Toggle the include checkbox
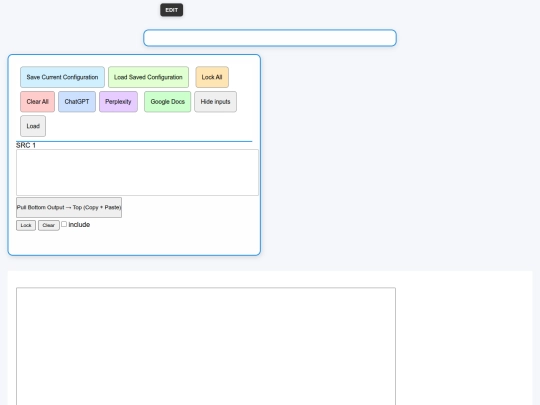This screenshot has height=405, width=540. coord(64,224)
